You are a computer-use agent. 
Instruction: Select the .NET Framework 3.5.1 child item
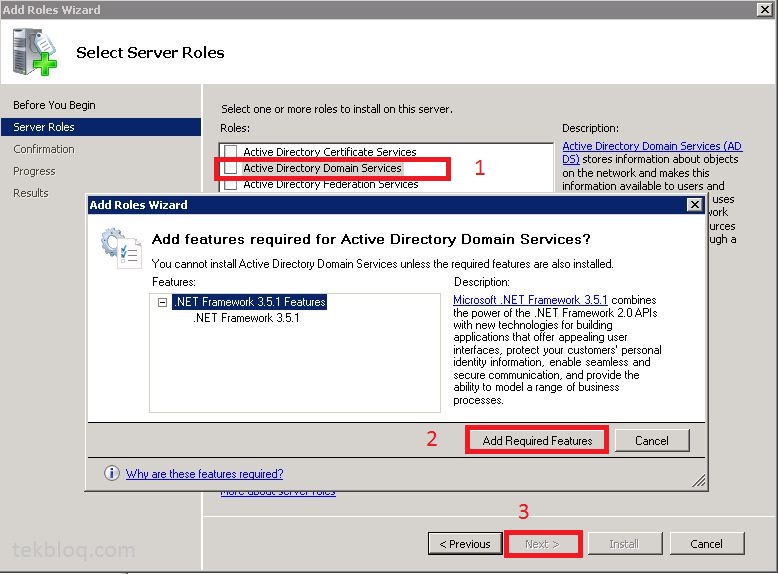point(246,318)
